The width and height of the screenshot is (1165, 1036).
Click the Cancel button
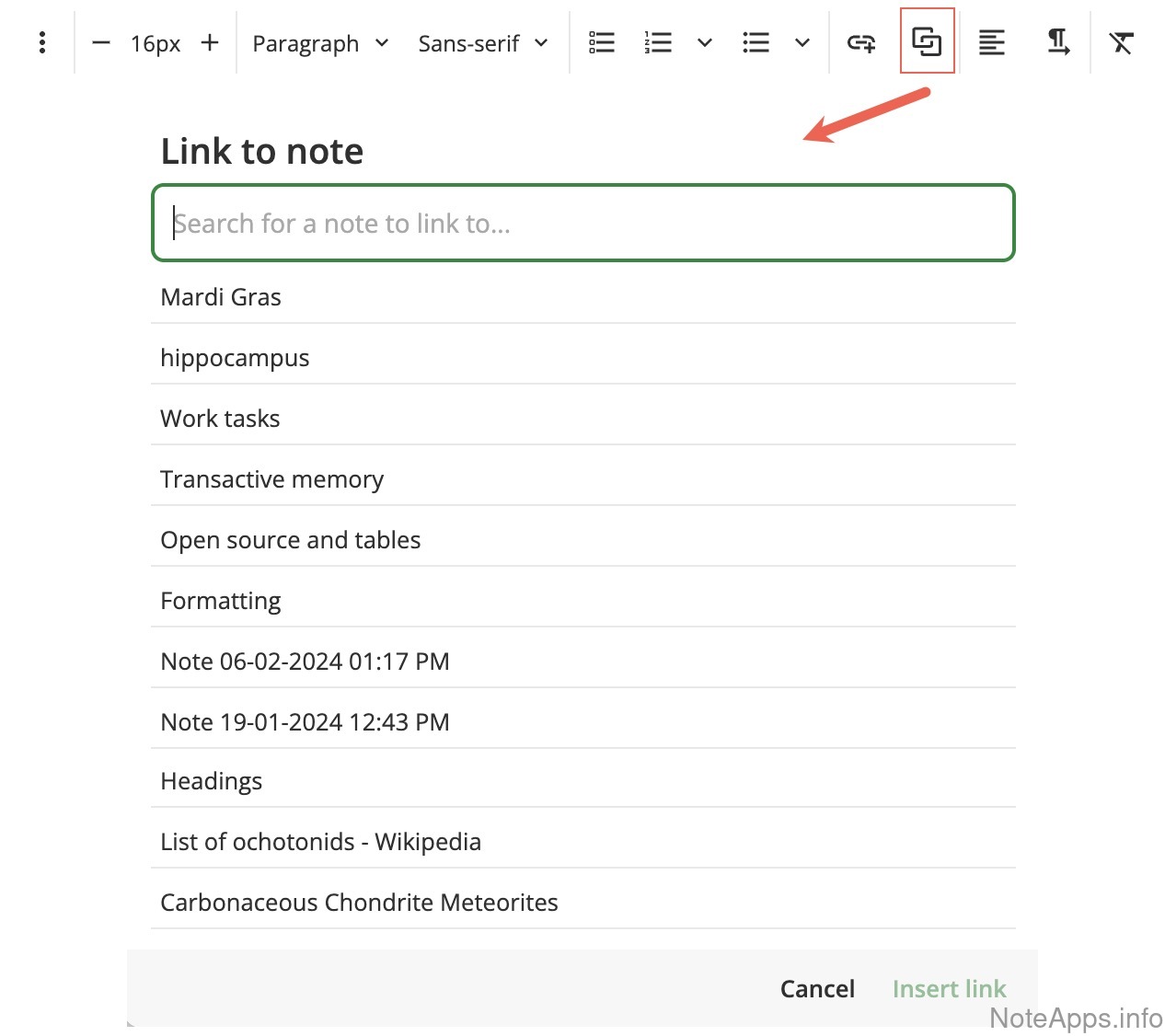click(x=817, y=988)
